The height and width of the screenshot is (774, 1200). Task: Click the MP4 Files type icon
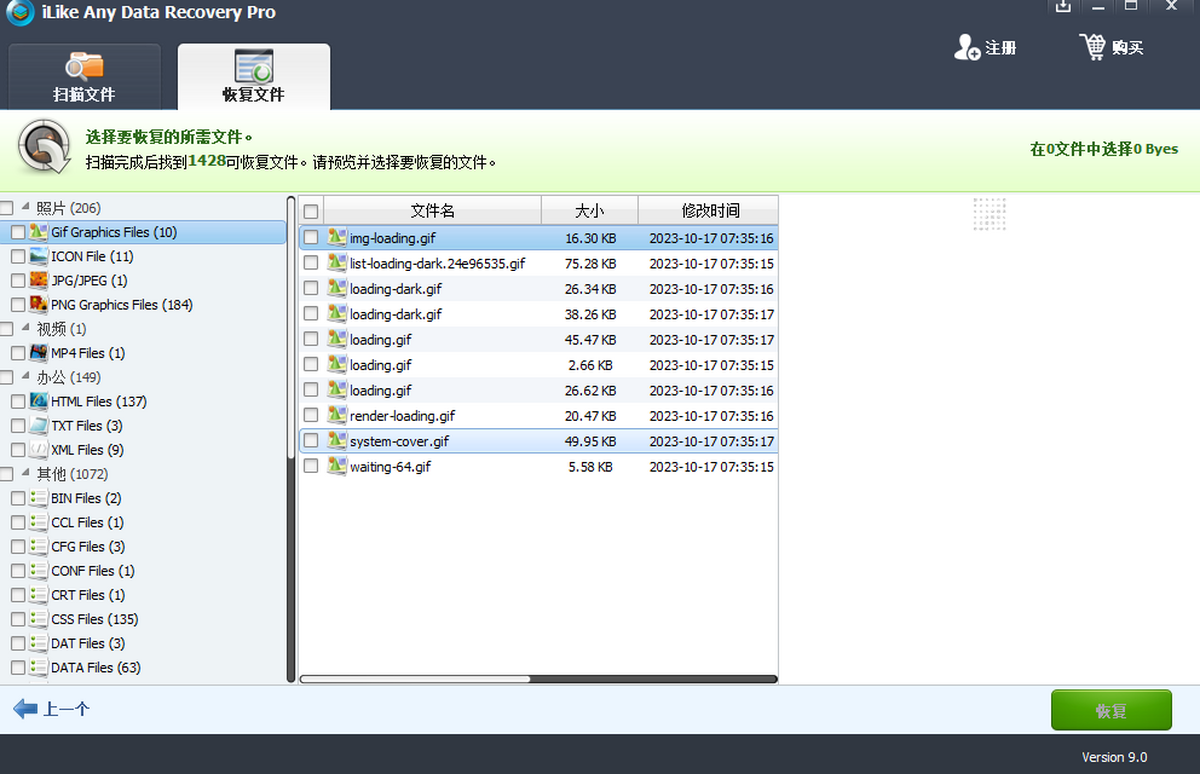[39, 353]
